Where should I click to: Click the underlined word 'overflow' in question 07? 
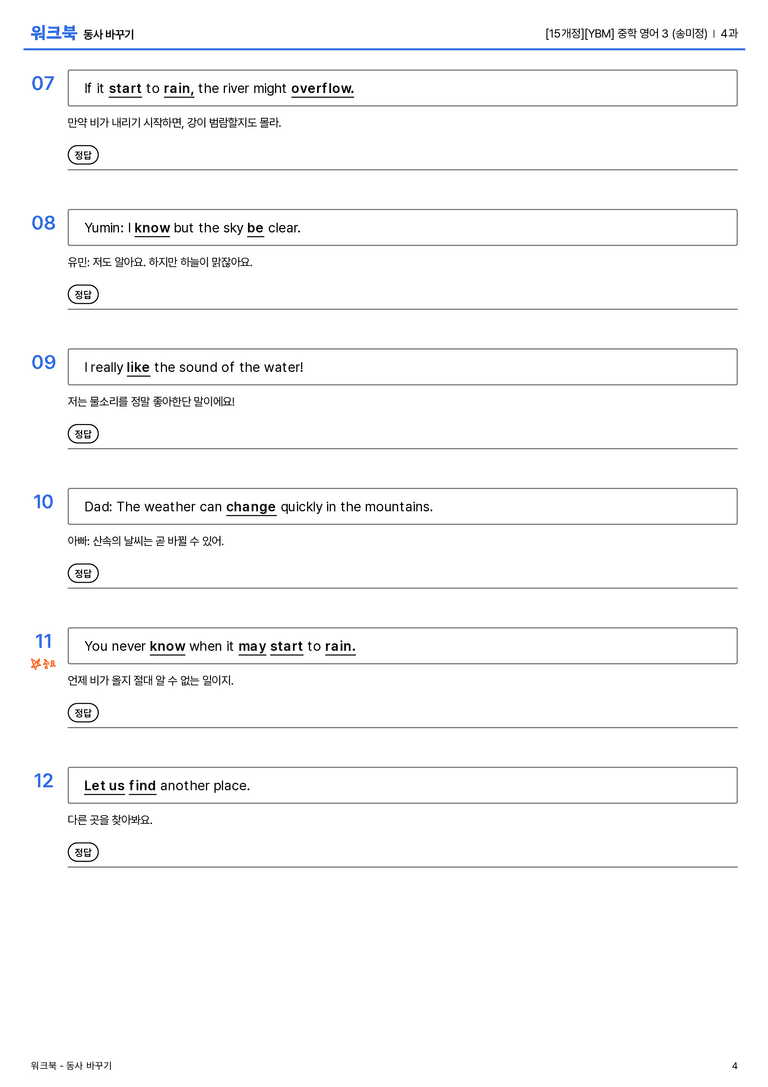(322, 89)
